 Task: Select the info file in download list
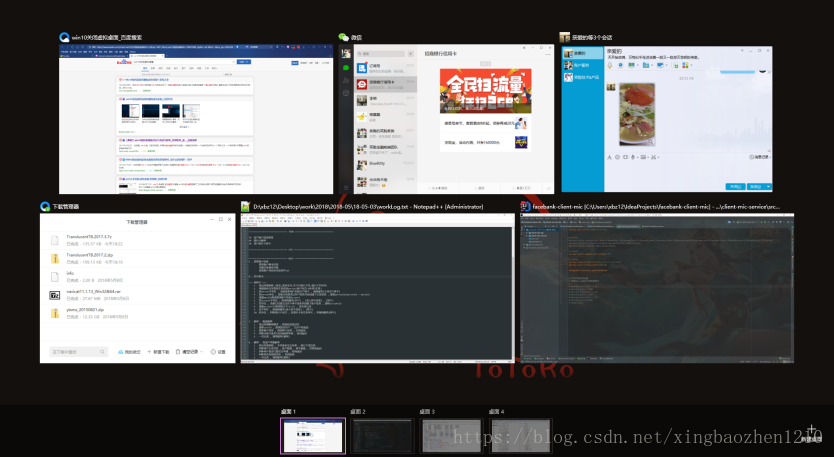click(138, 277)
